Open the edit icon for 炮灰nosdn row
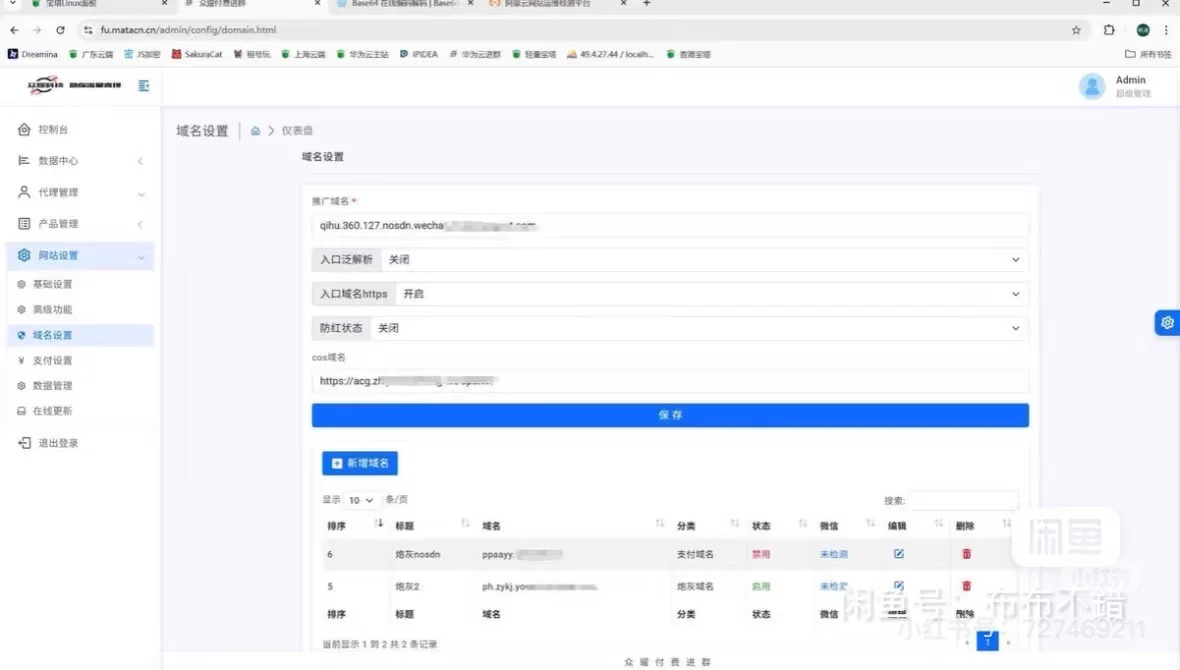The width and height of the screenshot is (1180, 670). point(897,553)
